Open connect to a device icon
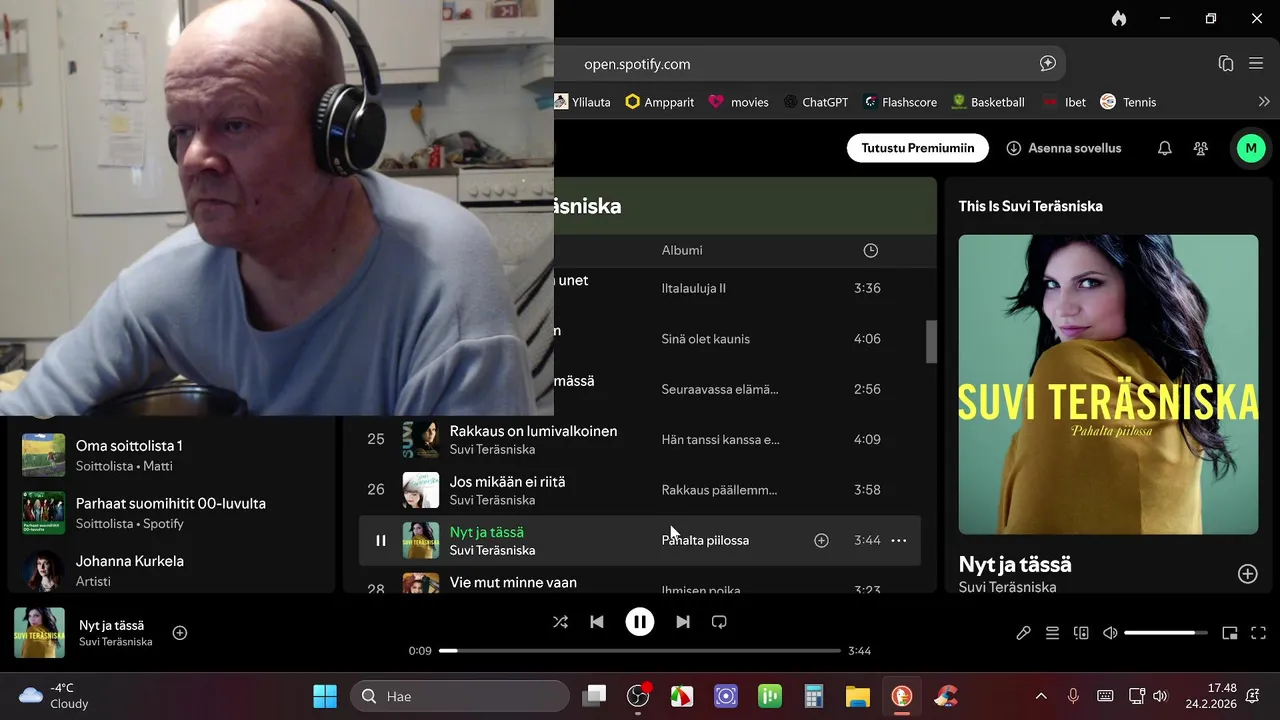Screen dimensions: 1280x720 (x=1081, y=633)
